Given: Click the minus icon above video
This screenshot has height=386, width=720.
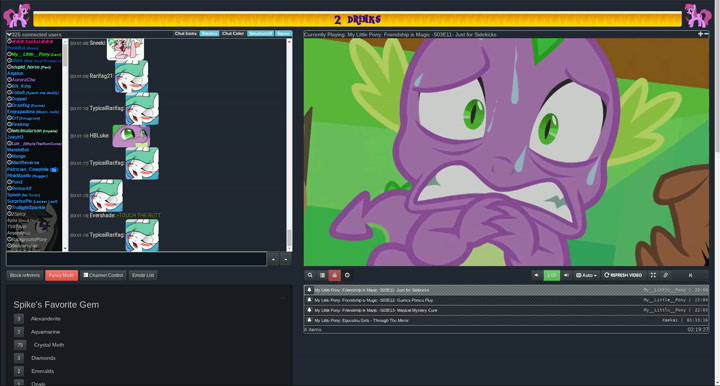Looking at the screenshot, I should (706, 34).
